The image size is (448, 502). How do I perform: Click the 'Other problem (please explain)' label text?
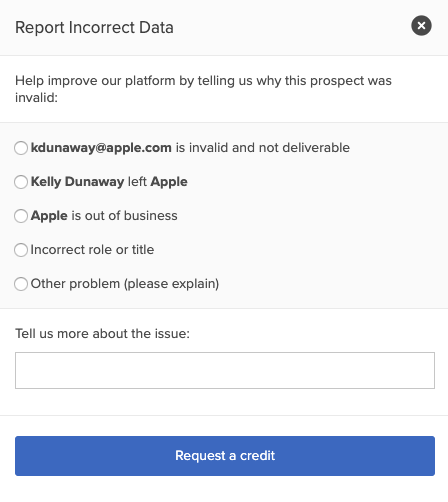tap(125, 284)
